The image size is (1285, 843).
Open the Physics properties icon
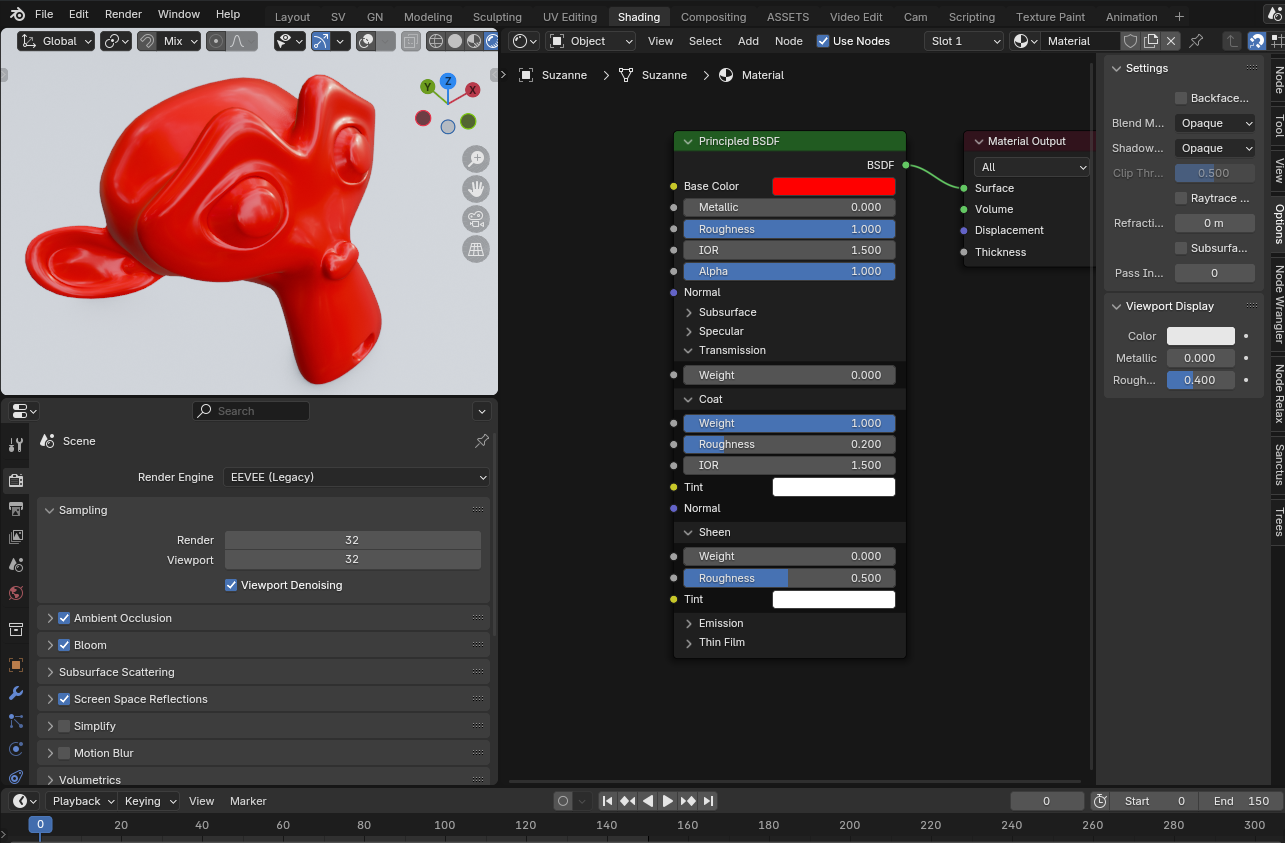[x=15, y=749]
